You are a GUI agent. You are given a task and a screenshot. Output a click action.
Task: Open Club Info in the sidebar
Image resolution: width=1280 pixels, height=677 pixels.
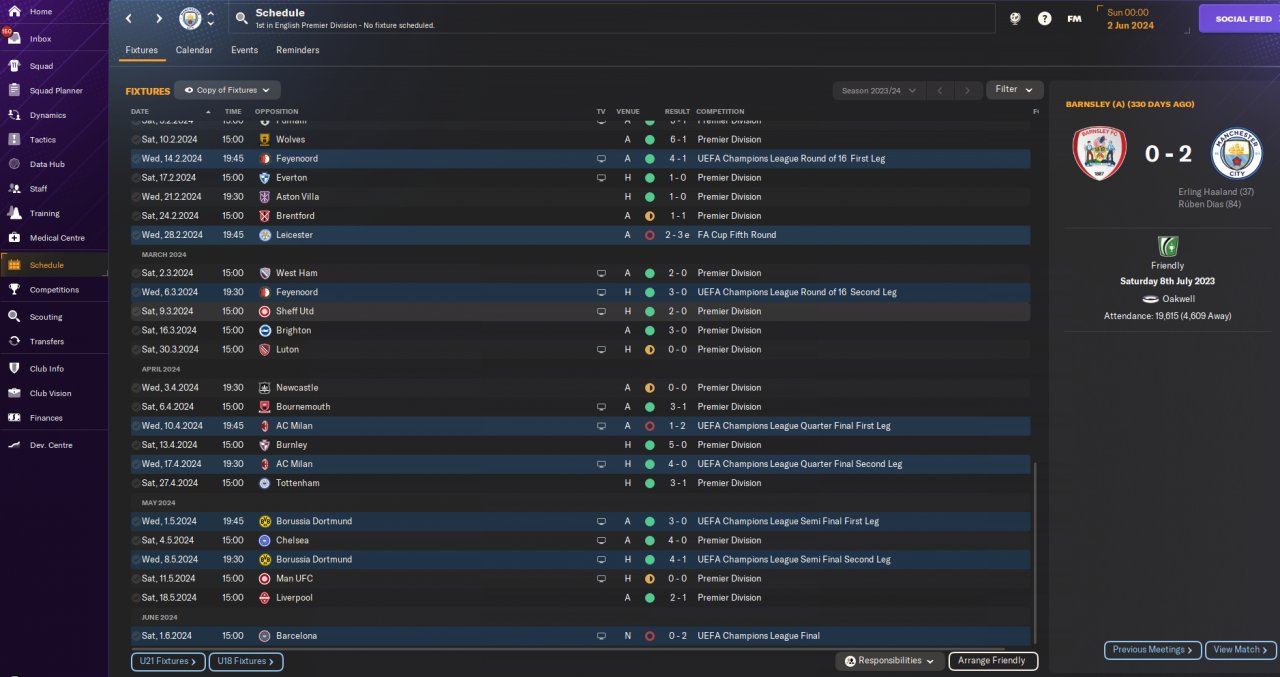(54, 369)
